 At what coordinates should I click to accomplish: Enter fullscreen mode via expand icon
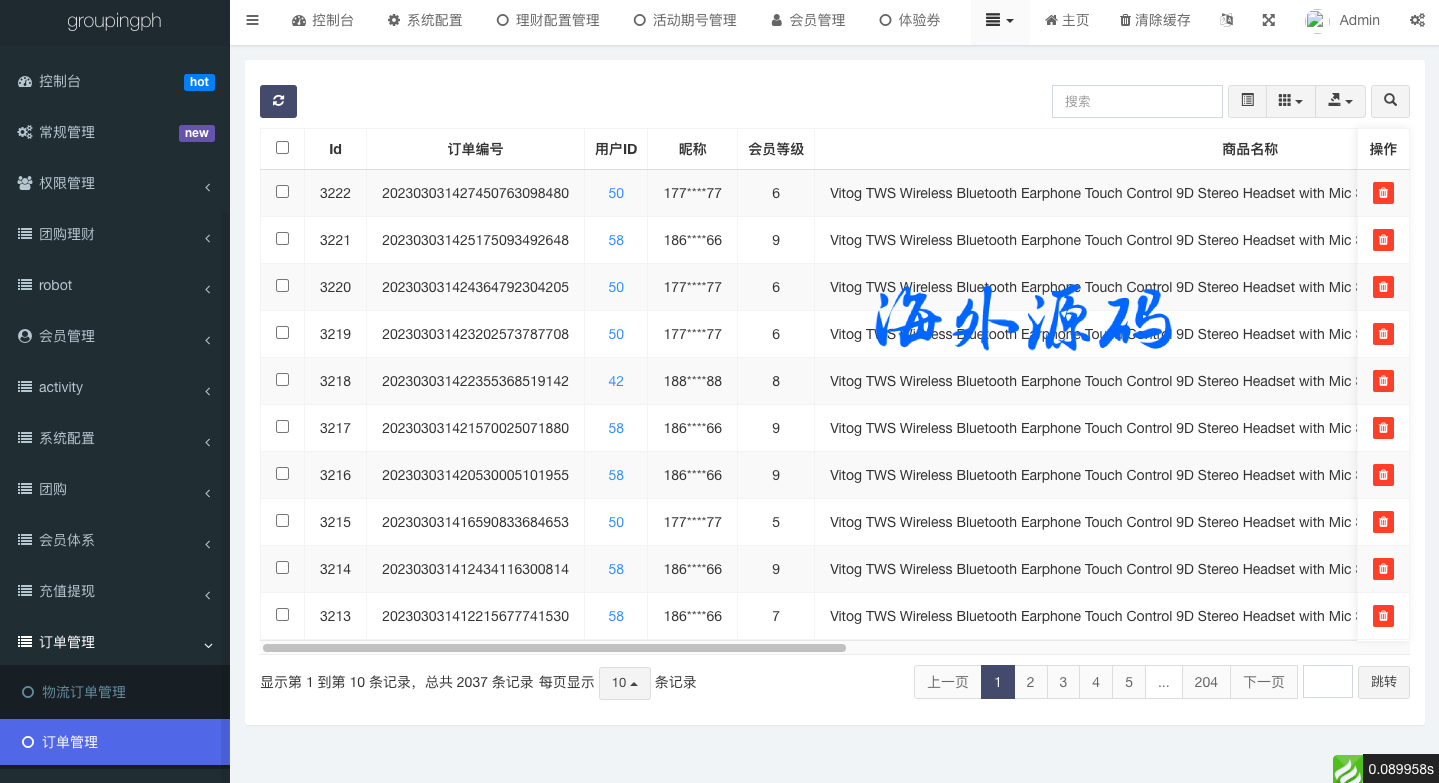(x=1269, y=20)
